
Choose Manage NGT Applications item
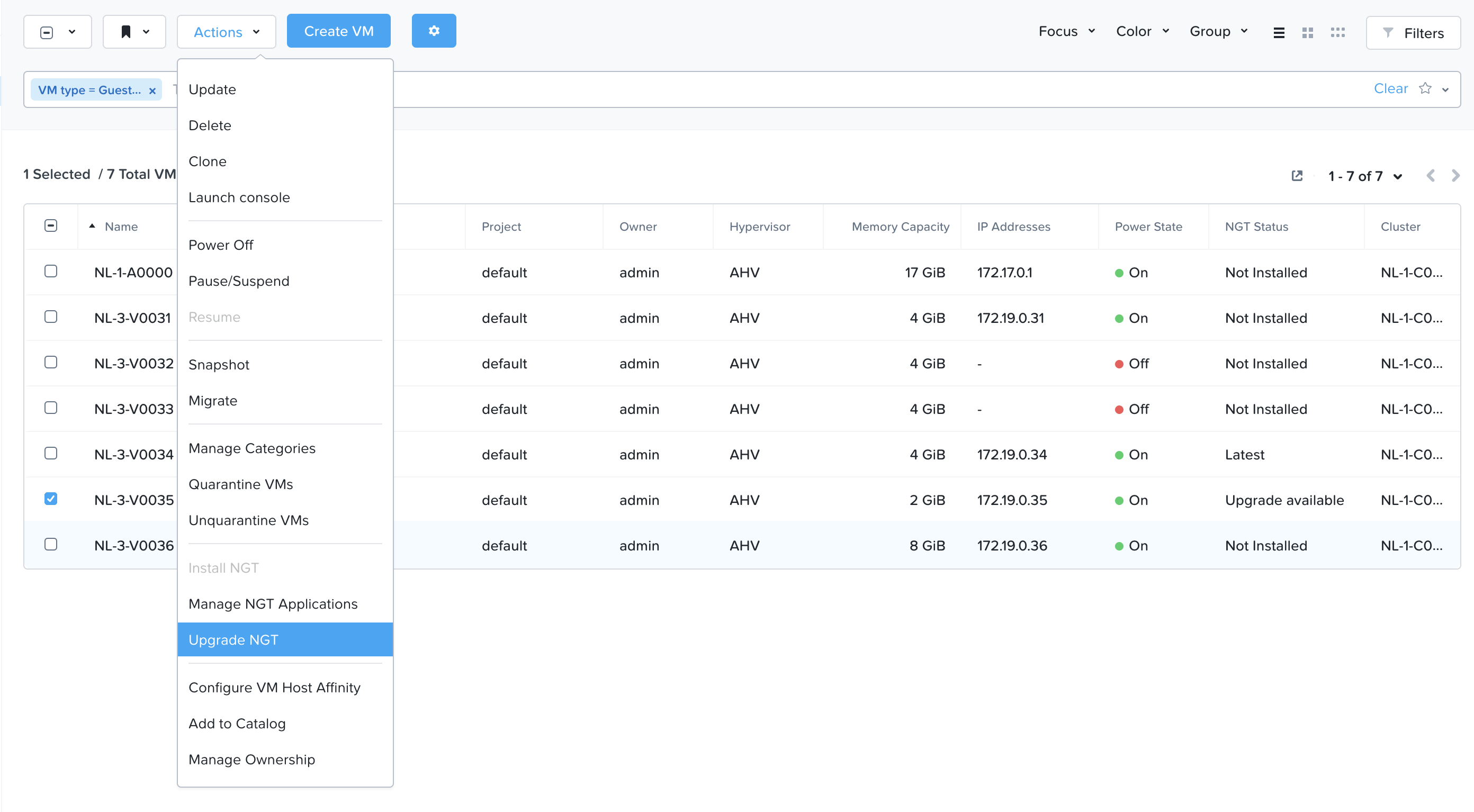(x=285, y=604)
